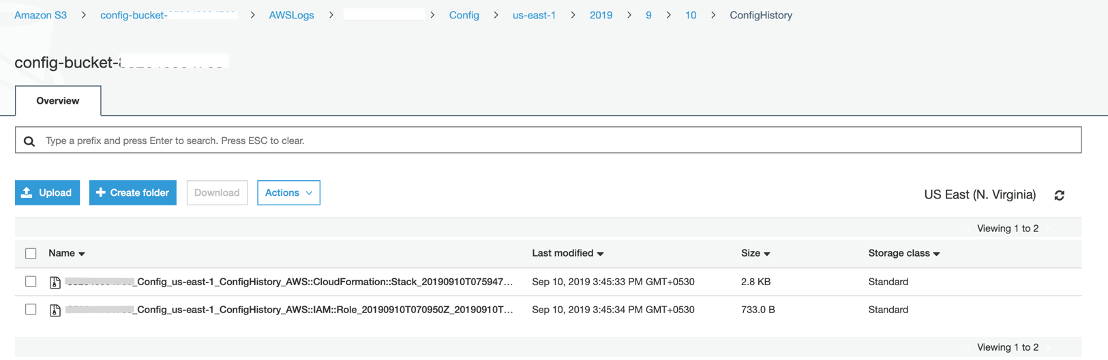1108x360 pixels.
Task: Tick the select-all checkbox in header row
Action: click(30, 253)
